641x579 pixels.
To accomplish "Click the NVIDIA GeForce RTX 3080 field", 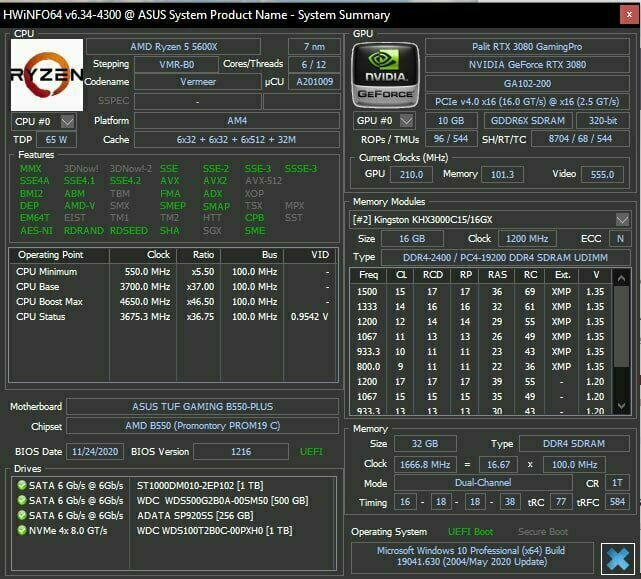I will coord(527,65).
